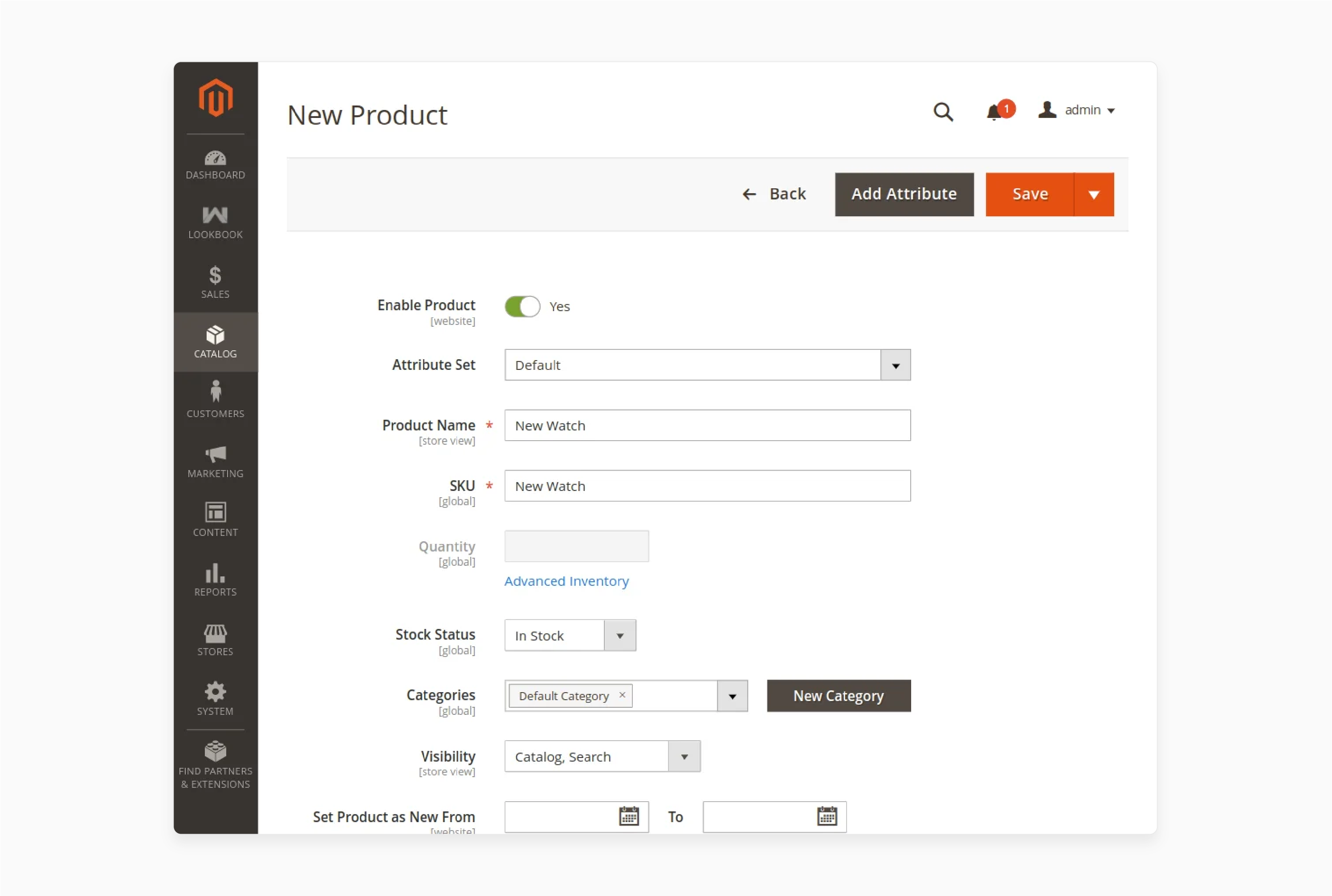This screenshot has width=1332, height=896.
Task: Remove the Default Category tag
Action: (622, 695)
